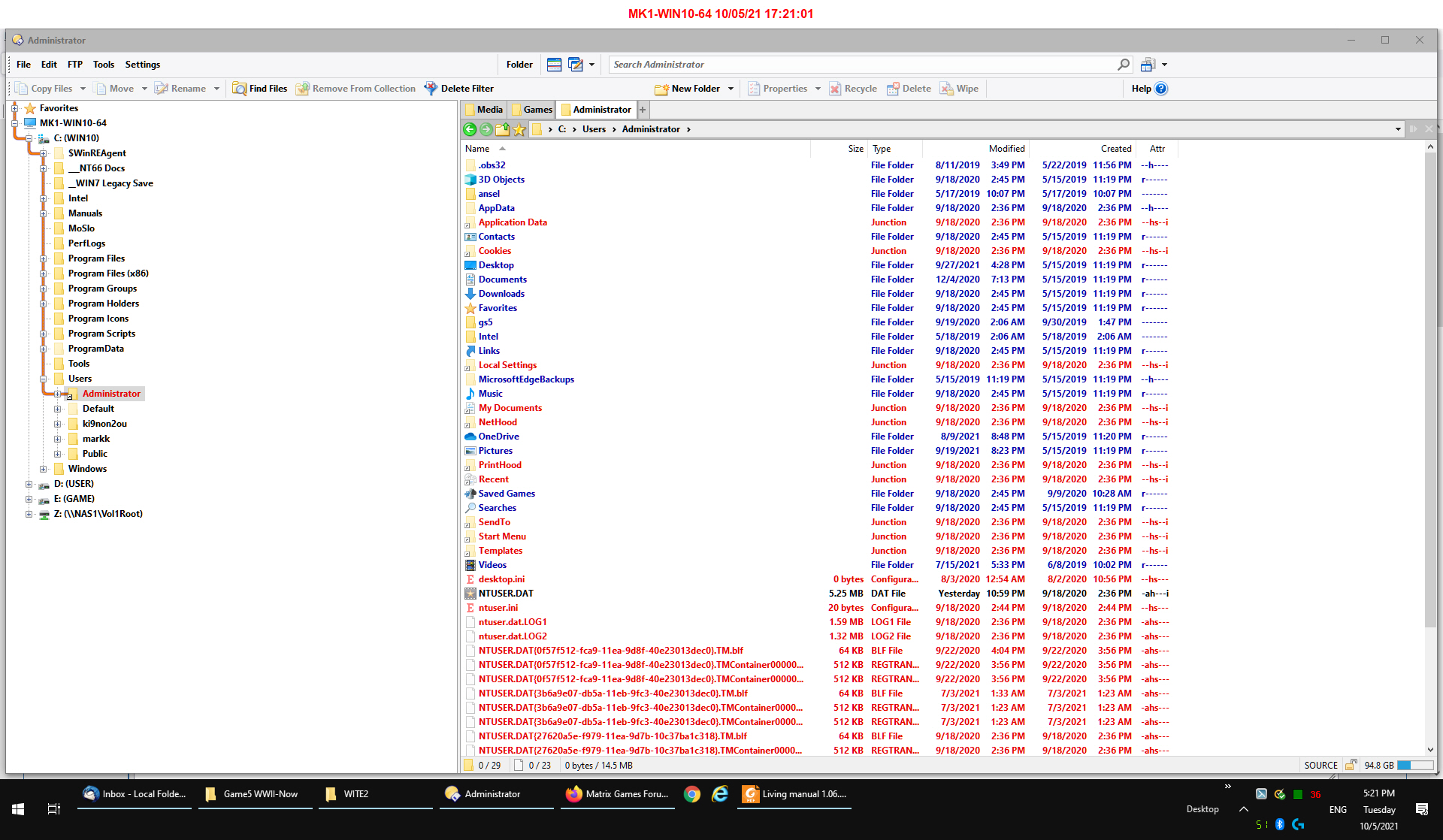Screen dimensions: 1443x840
Task: Open the Edit menu
Action: click(49, 65)
